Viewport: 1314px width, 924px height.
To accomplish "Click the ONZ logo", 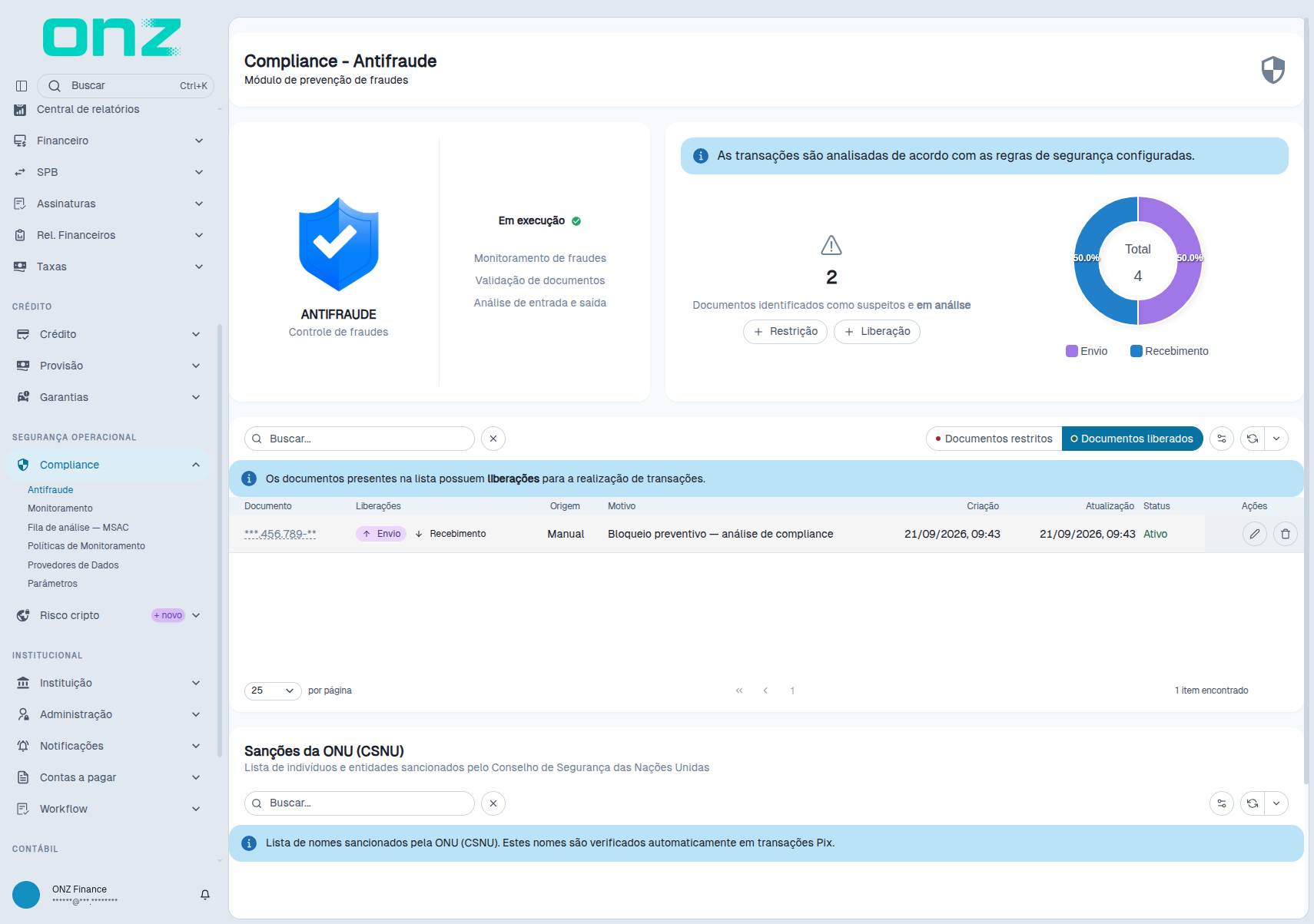I will 112,38.
